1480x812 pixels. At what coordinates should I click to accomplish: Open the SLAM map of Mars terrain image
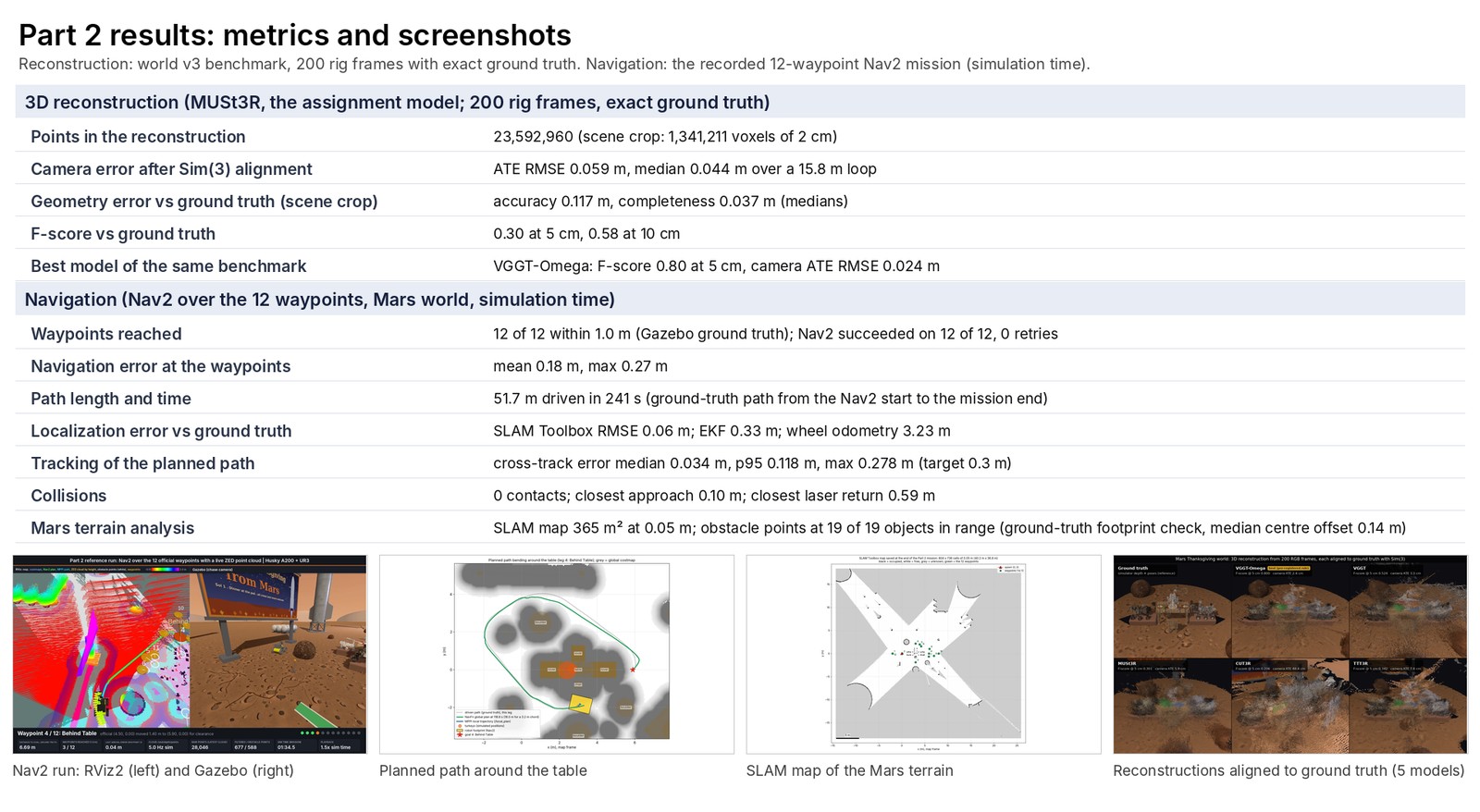(923, 654)
